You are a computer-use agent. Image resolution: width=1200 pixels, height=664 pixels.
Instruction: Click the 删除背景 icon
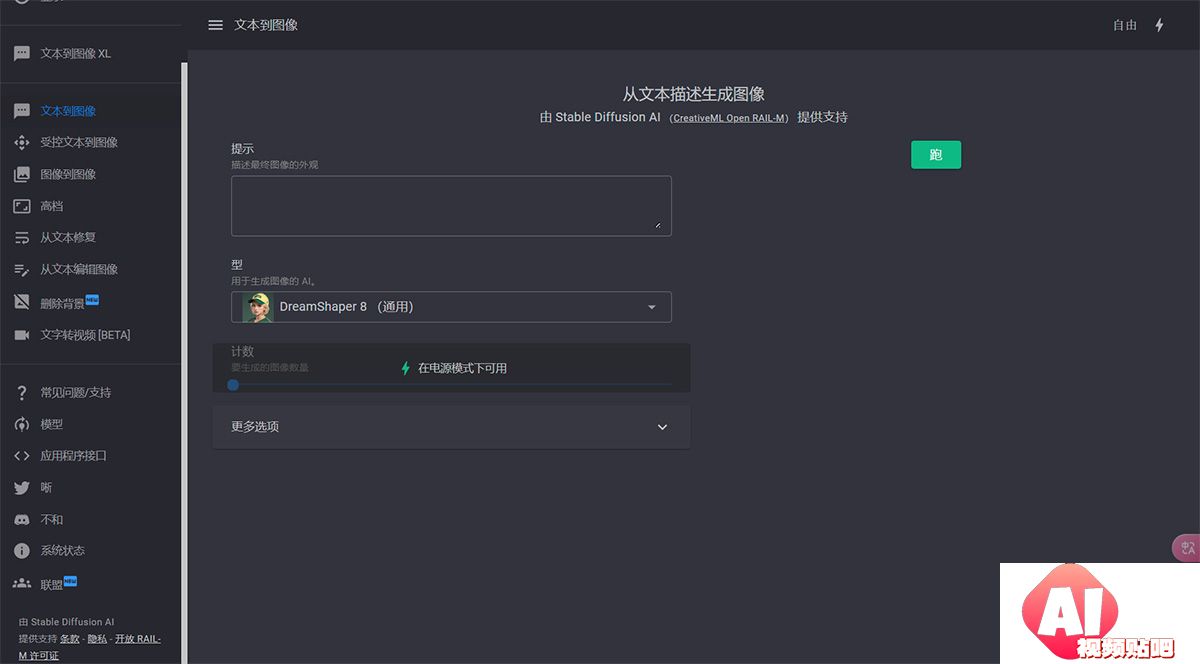(21, 302)
